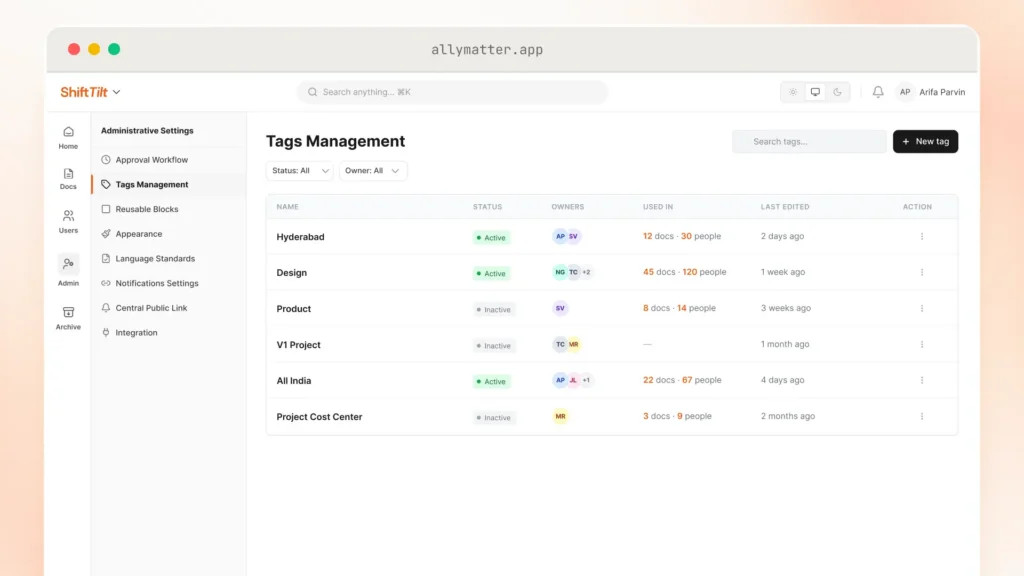Click the allymatter.app address text
The height and width of the screenshot is (576, 1024).
(x=487, y=50)
